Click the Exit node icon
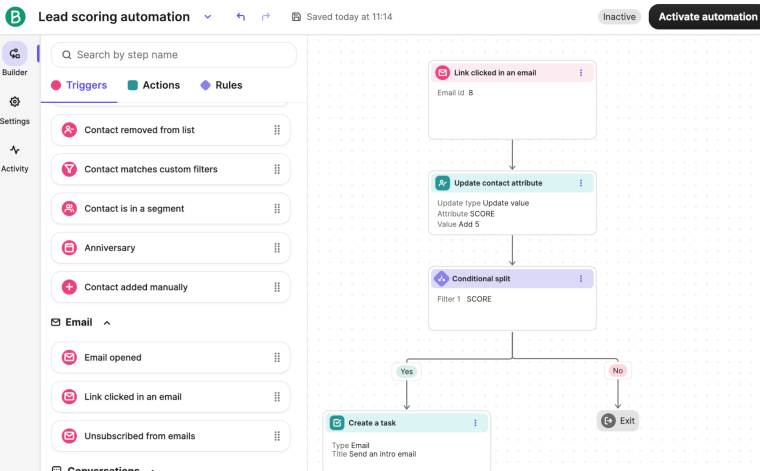Image resolution: width=760 pixels, height=471 pixels. [x=608, y=421]
